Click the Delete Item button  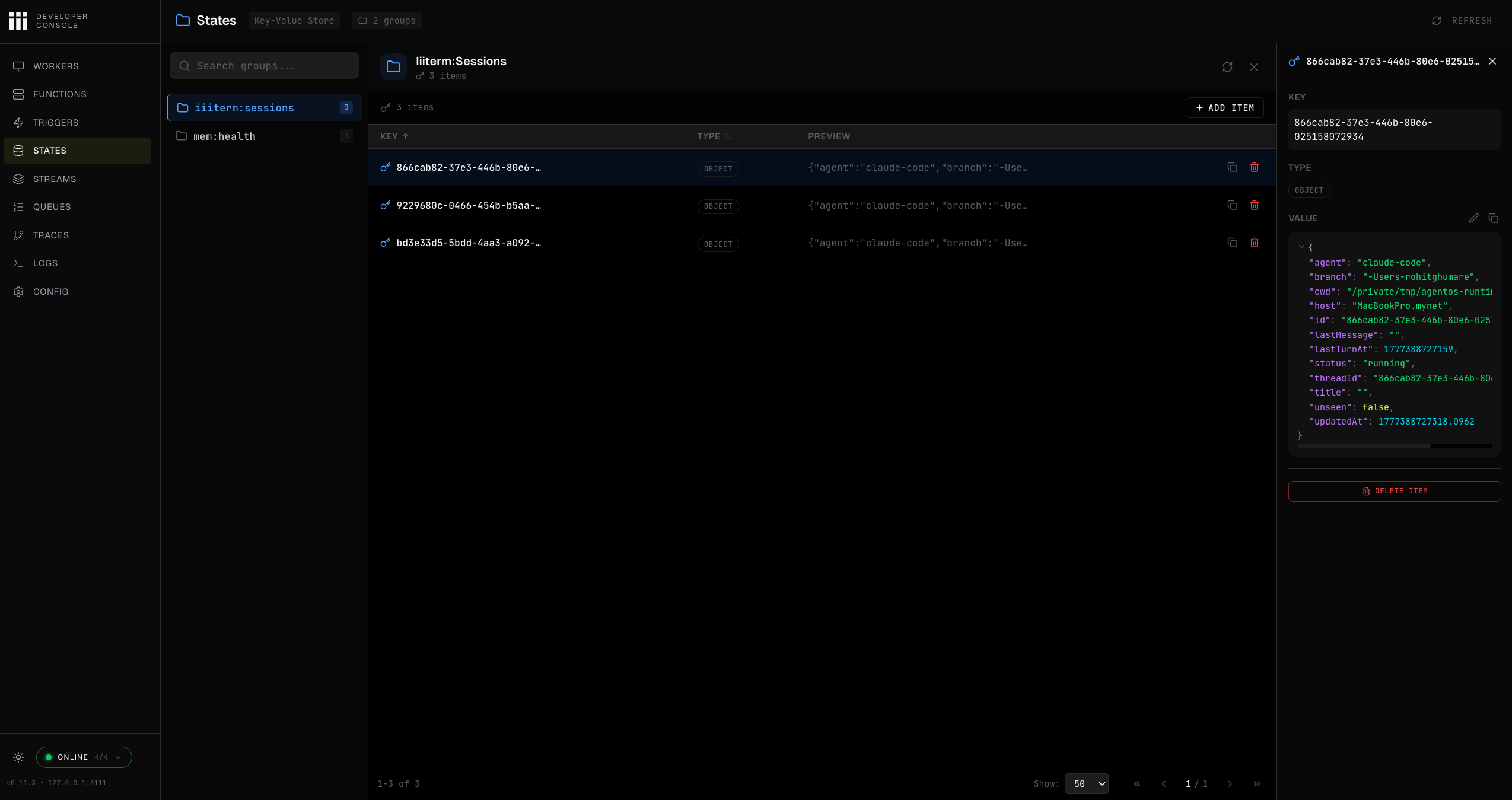click(1395, 491)
